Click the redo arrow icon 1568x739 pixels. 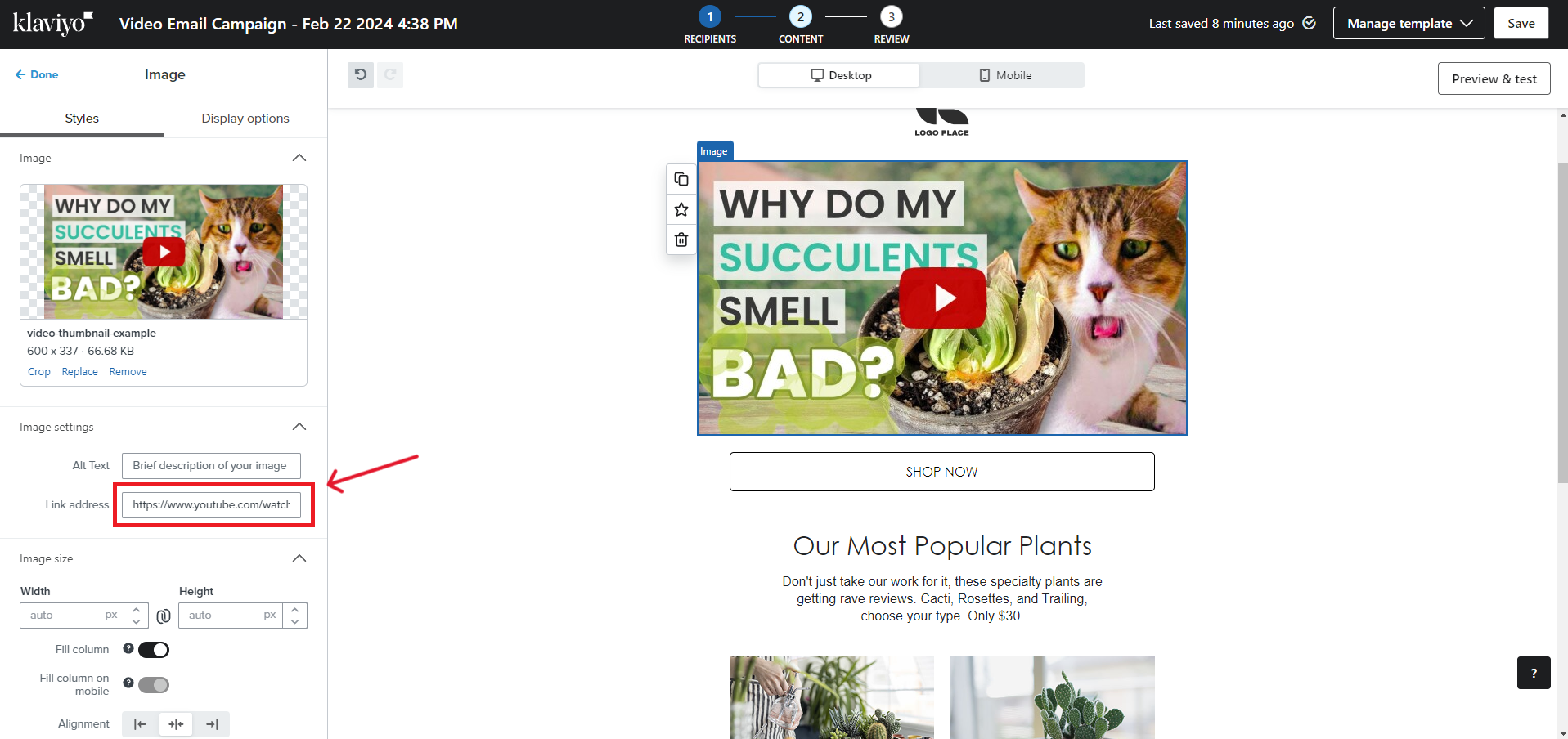(390, 75)
